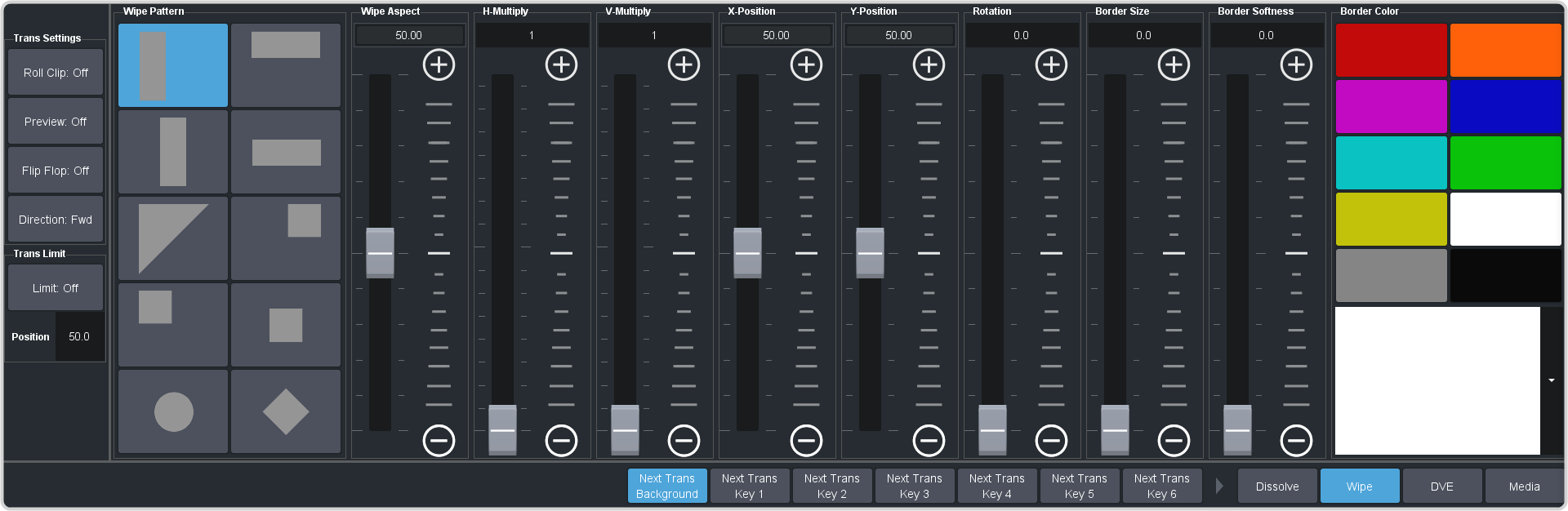This screenshot has height=511, width=1568.
Task: Increase H-Multiply with plus icon
Action: coord(561,64)
